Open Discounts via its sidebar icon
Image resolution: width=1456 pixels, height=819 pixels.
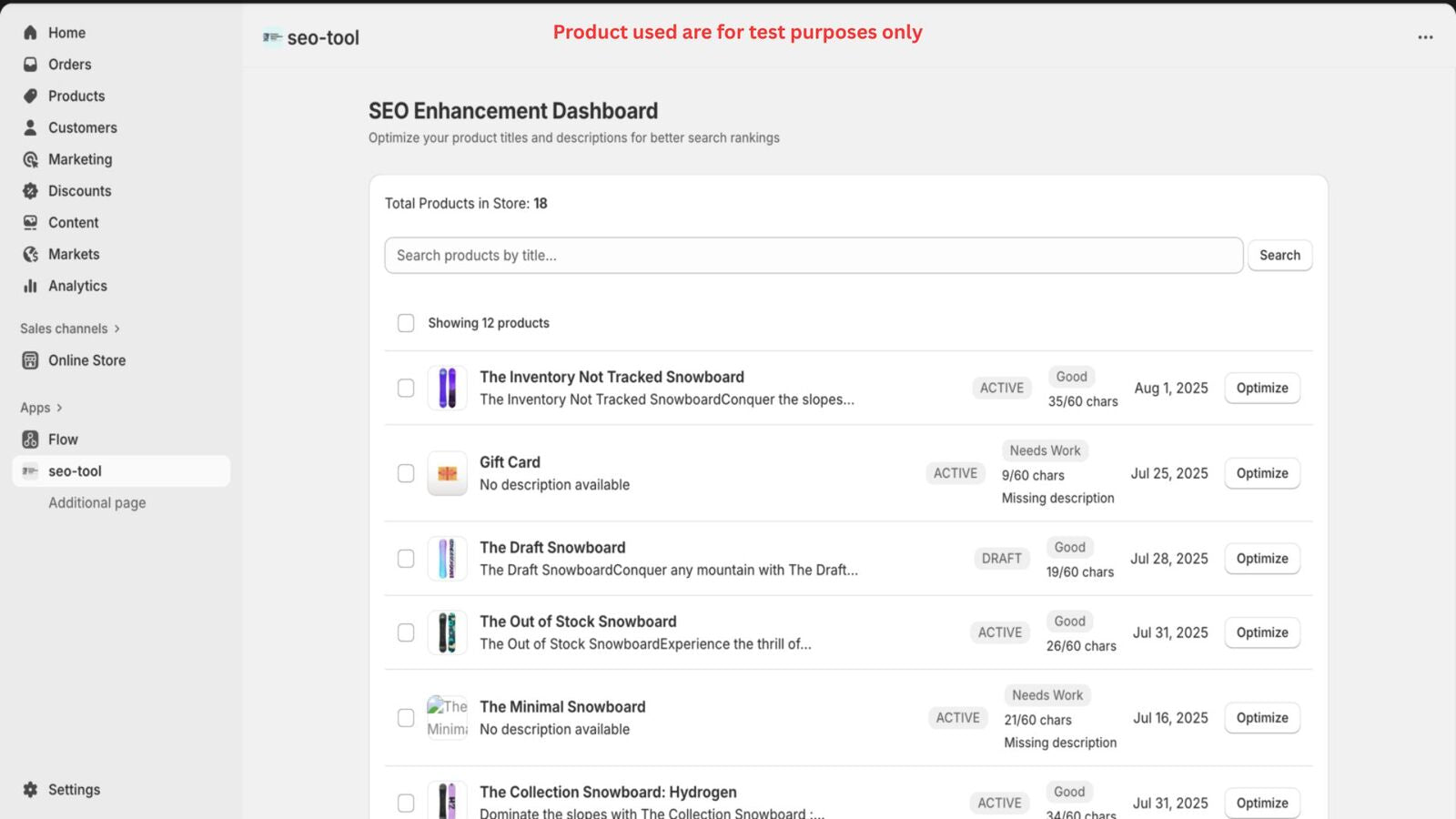pyautogui.click(x=30, y=190)
